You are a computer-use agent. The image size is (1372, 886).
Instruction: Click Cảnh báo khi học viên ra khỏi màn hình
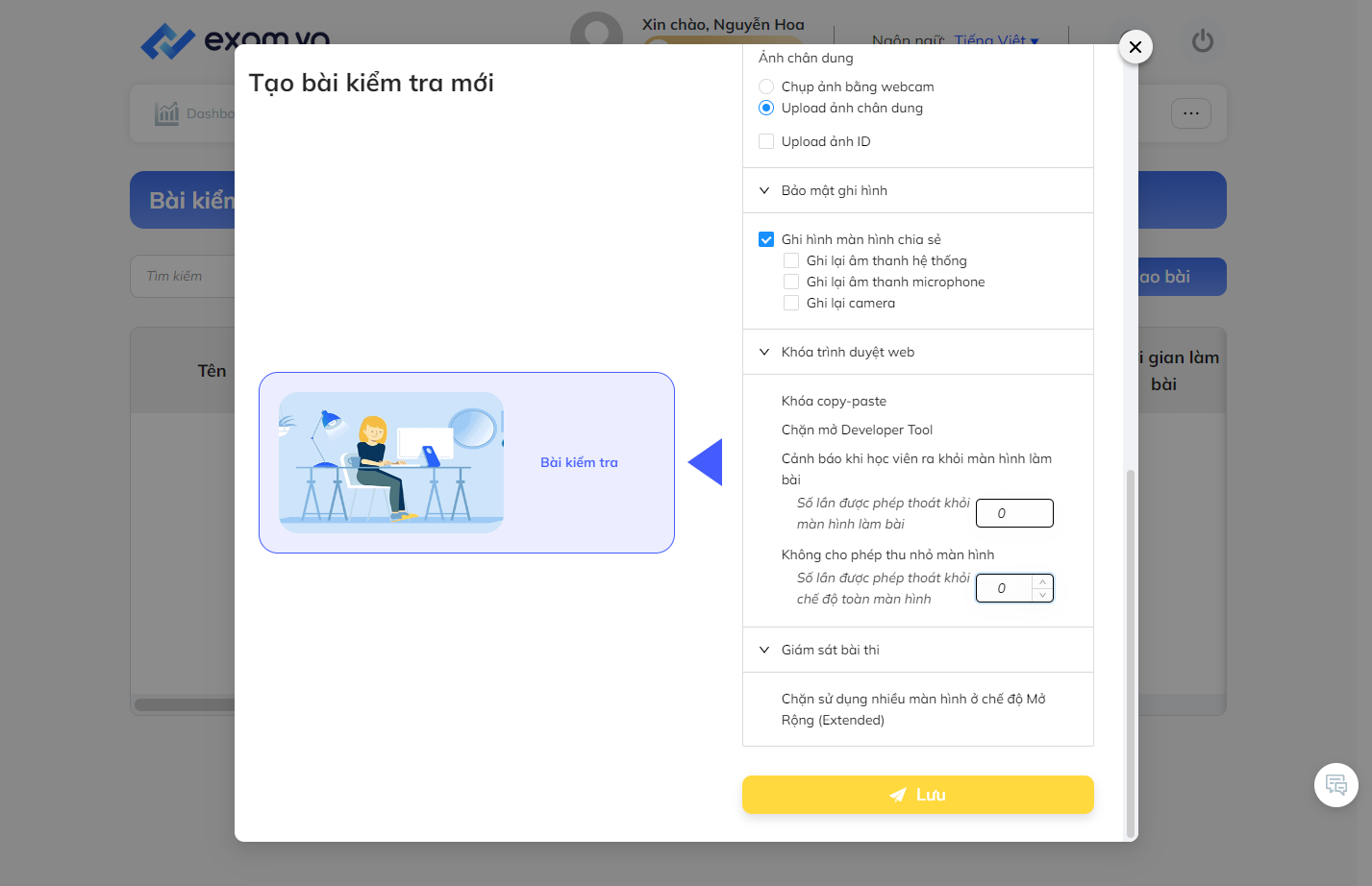pyautogui.click(x=916, y=469)
